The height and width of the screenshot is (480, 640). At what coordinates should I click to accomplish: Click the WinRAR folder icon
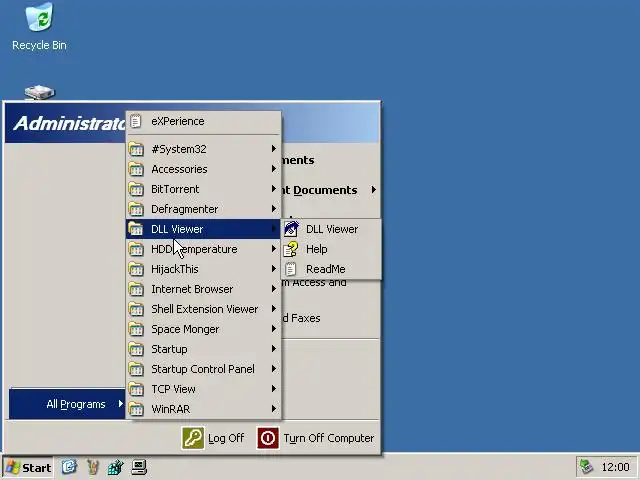136,409
